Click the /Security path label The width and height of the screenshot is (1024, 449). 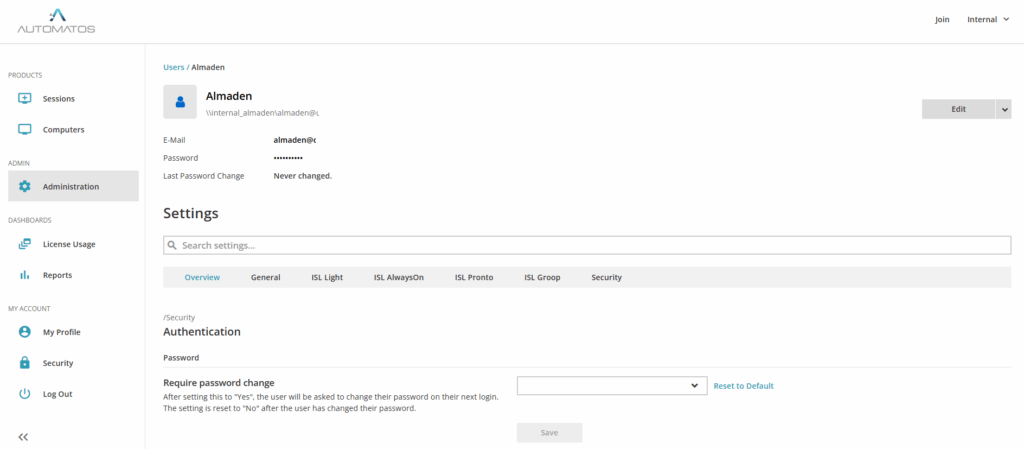coord(180,317)
